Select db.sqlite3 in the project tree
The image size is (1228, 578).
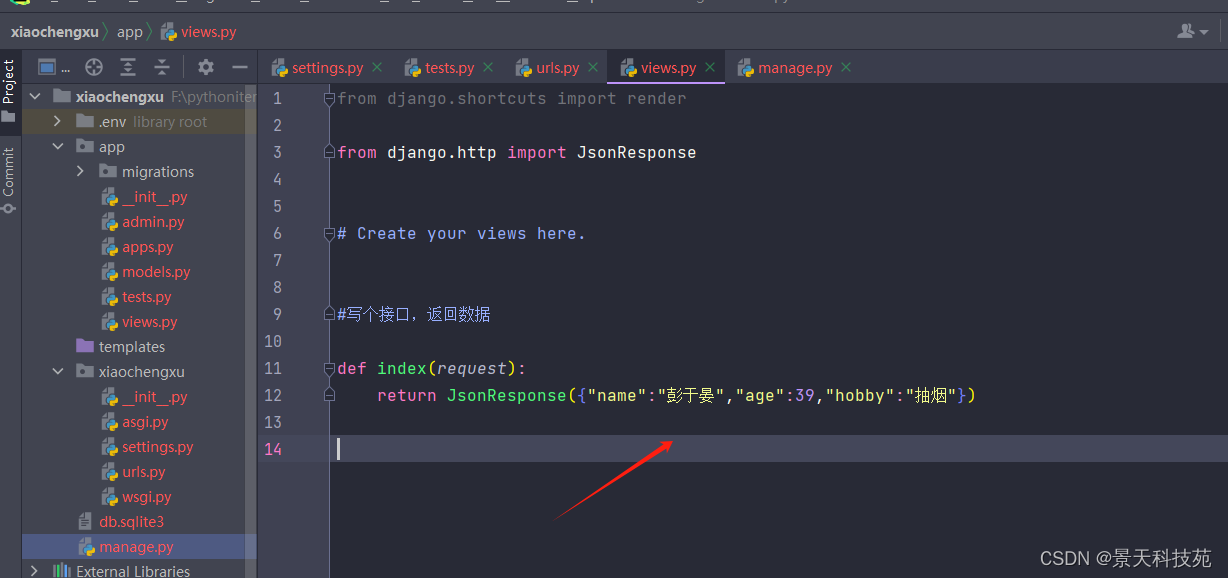coord(131,522)
